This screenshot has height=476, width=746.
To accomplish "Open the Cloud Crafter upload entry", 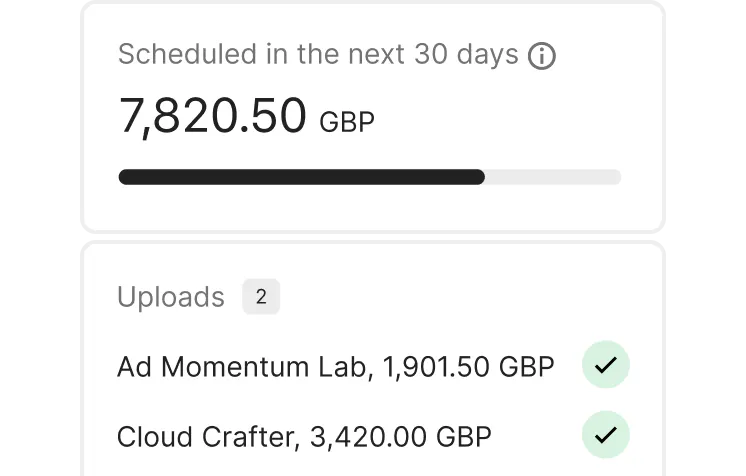I will click(304, 436).
